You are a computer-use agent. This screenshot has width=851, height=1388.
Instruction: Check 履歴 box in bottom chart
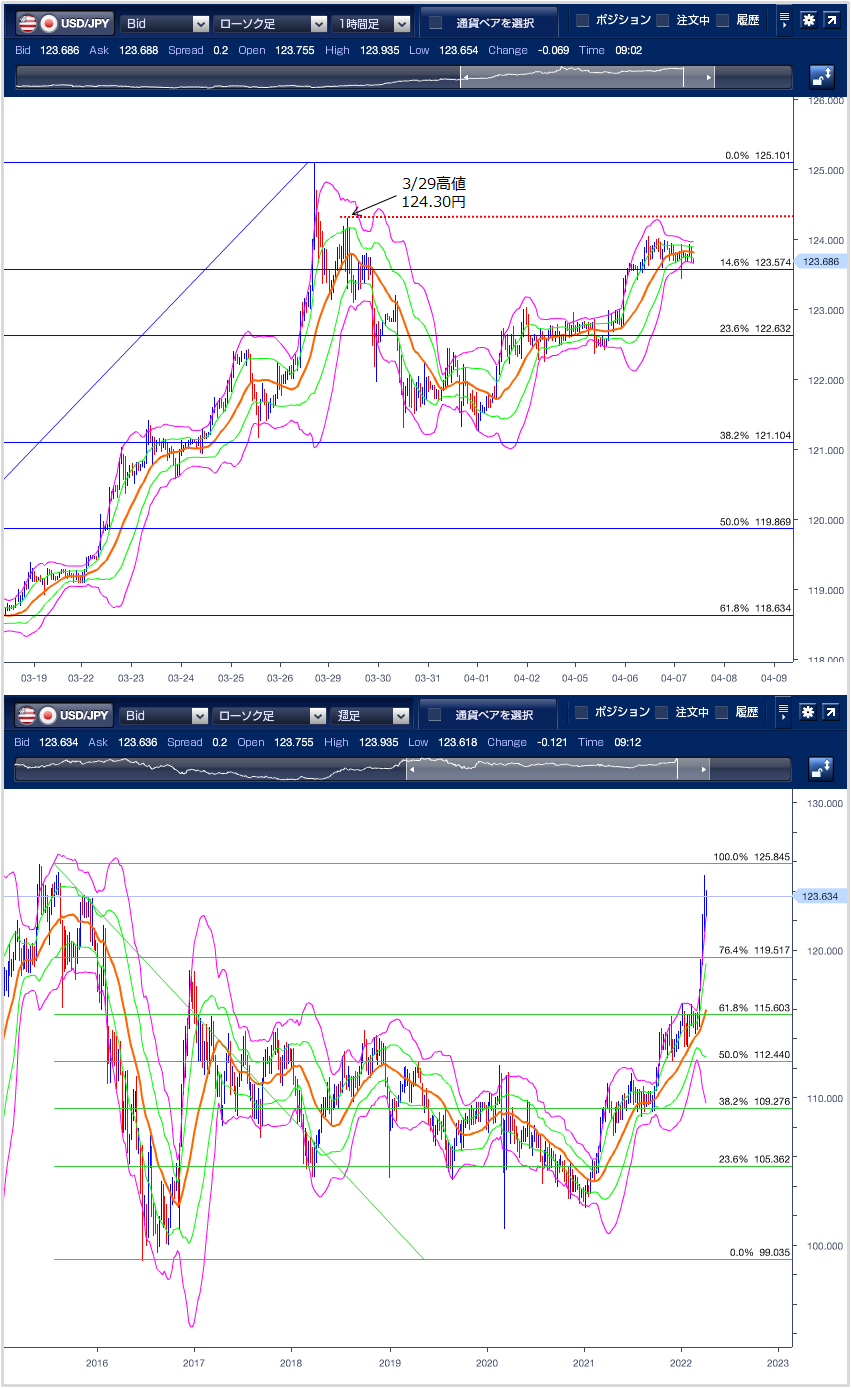pyautogui.click(x=722, y=713)
